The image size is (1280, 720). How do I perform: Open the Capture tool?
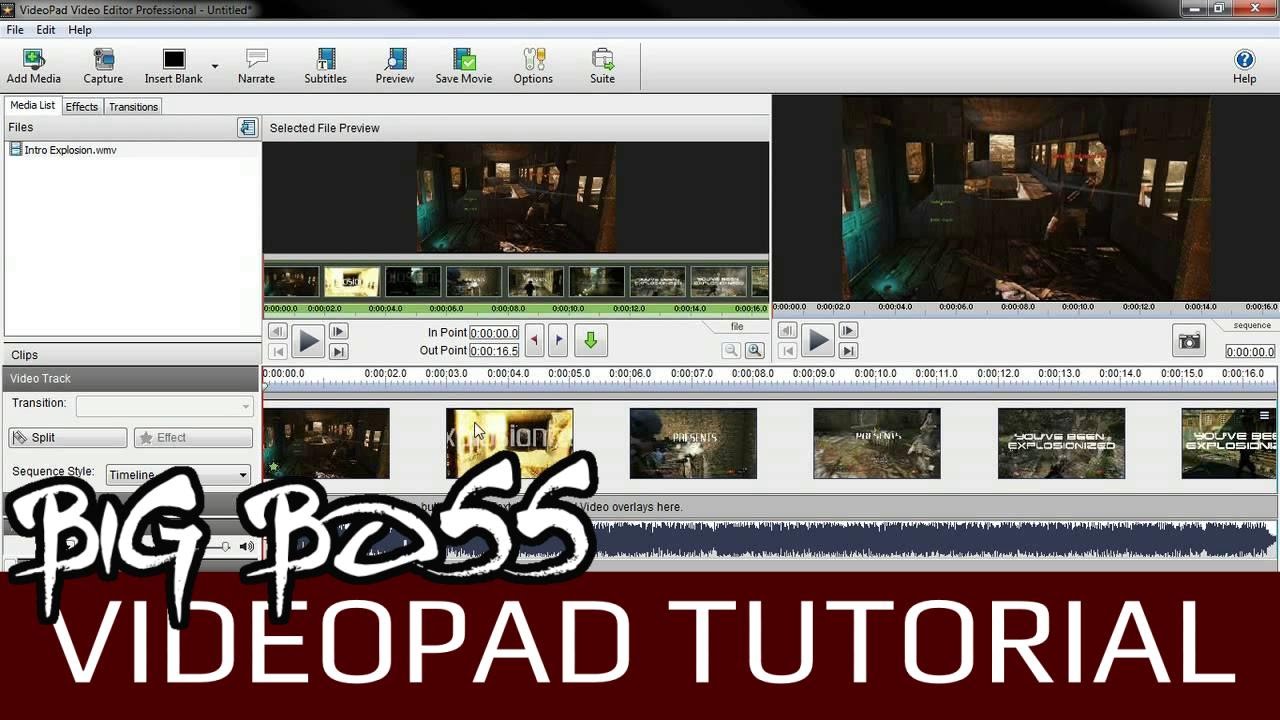pos(103,67)
